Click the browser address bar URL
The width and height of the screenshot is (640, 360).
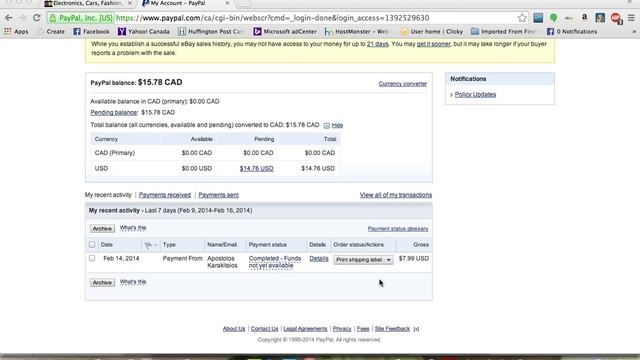coord(273,18)
